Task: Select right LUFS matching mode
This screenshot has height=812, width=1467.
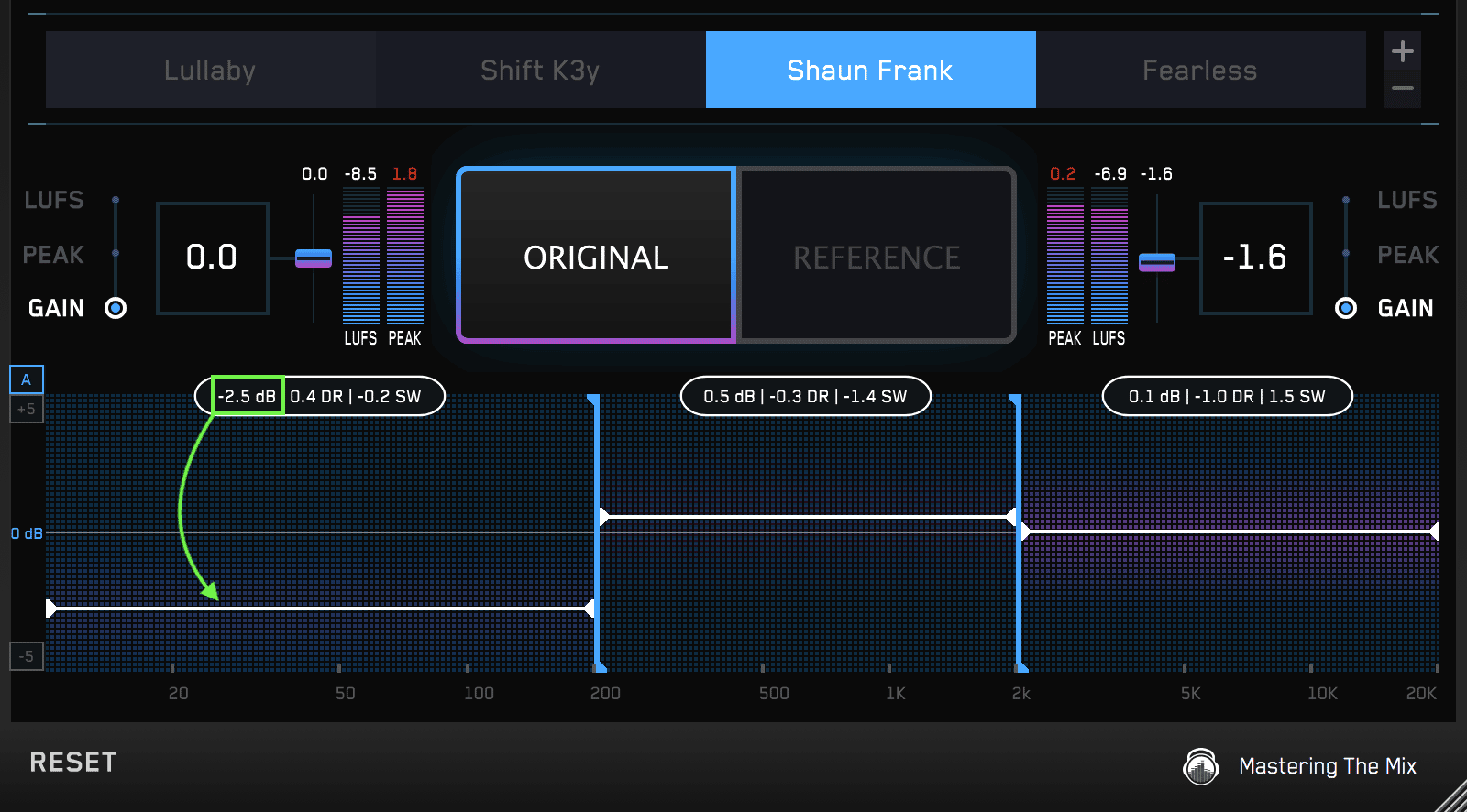Action: (1345, 199)
